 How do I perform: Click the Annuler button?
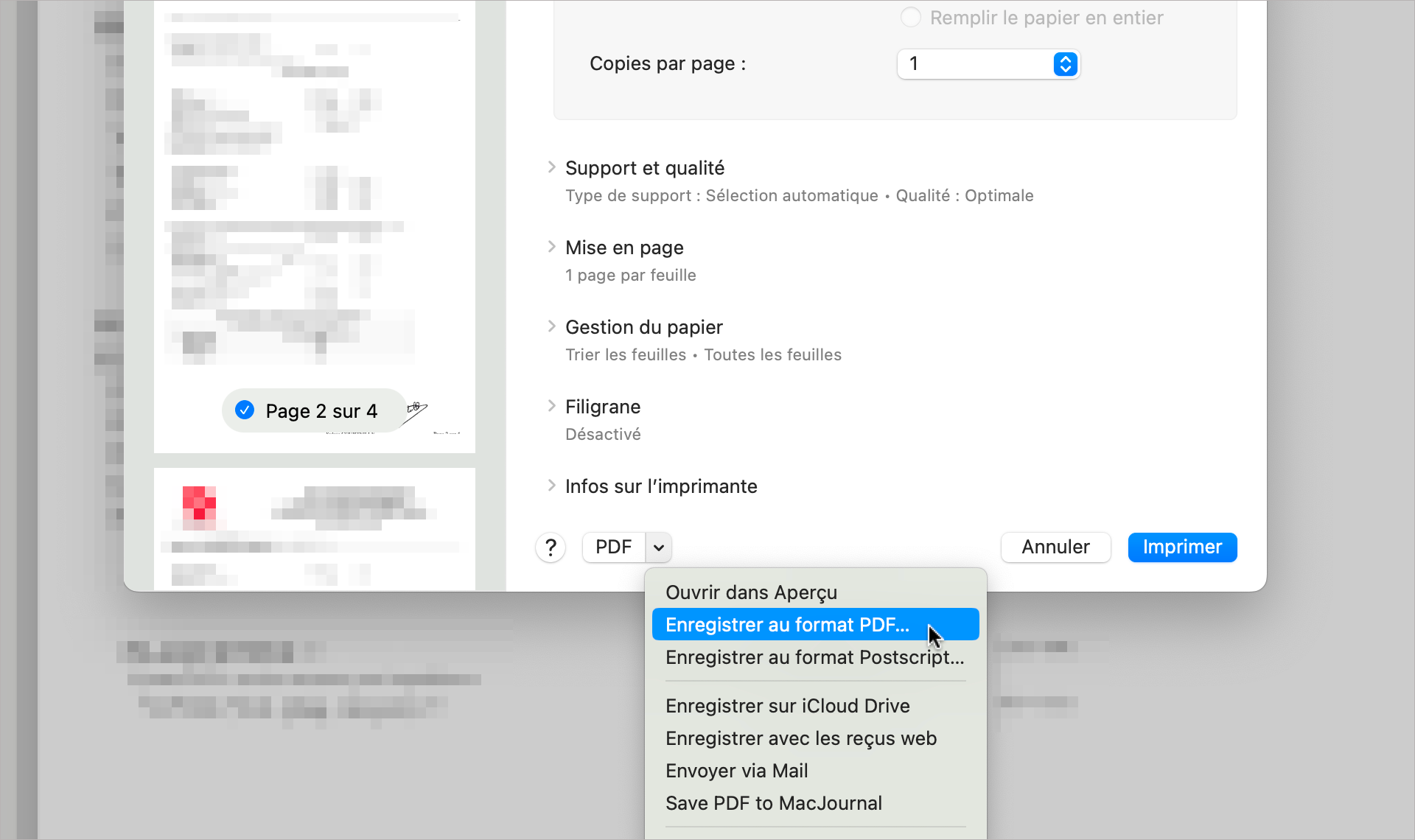[1055, 547]
